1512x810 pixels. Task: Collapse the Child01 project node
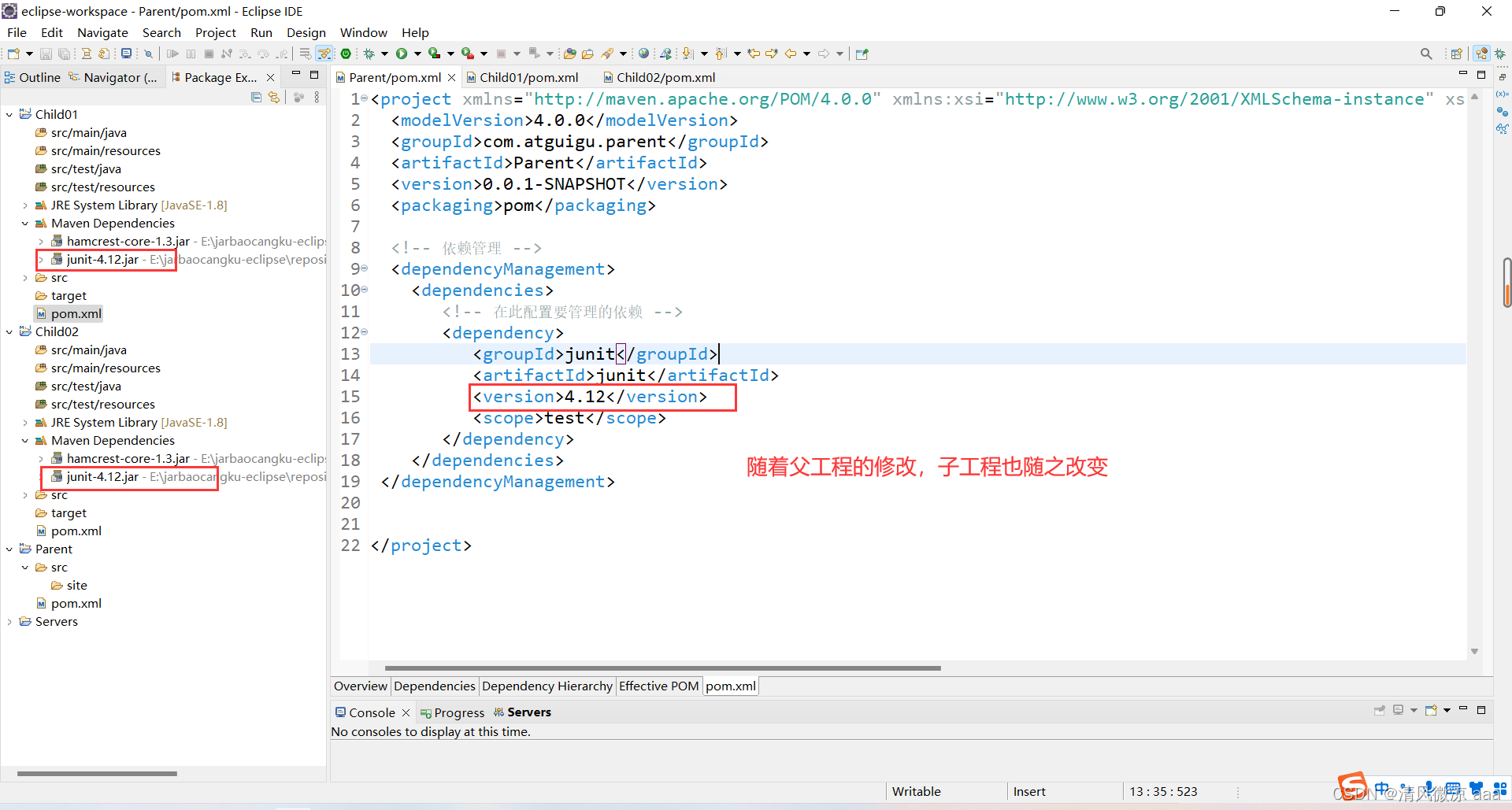[9, 115]
